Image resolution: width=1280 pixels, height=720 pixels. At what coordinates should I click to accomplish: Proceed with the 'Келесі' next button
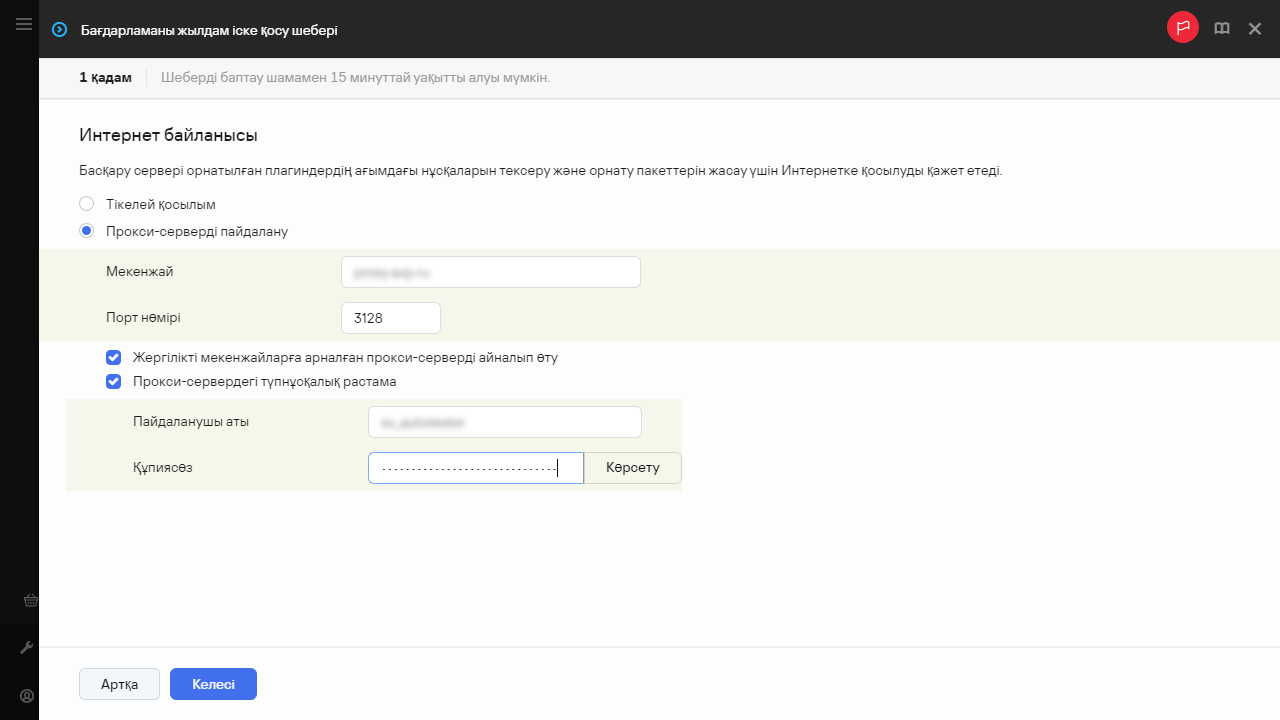(x=213, y=684)
